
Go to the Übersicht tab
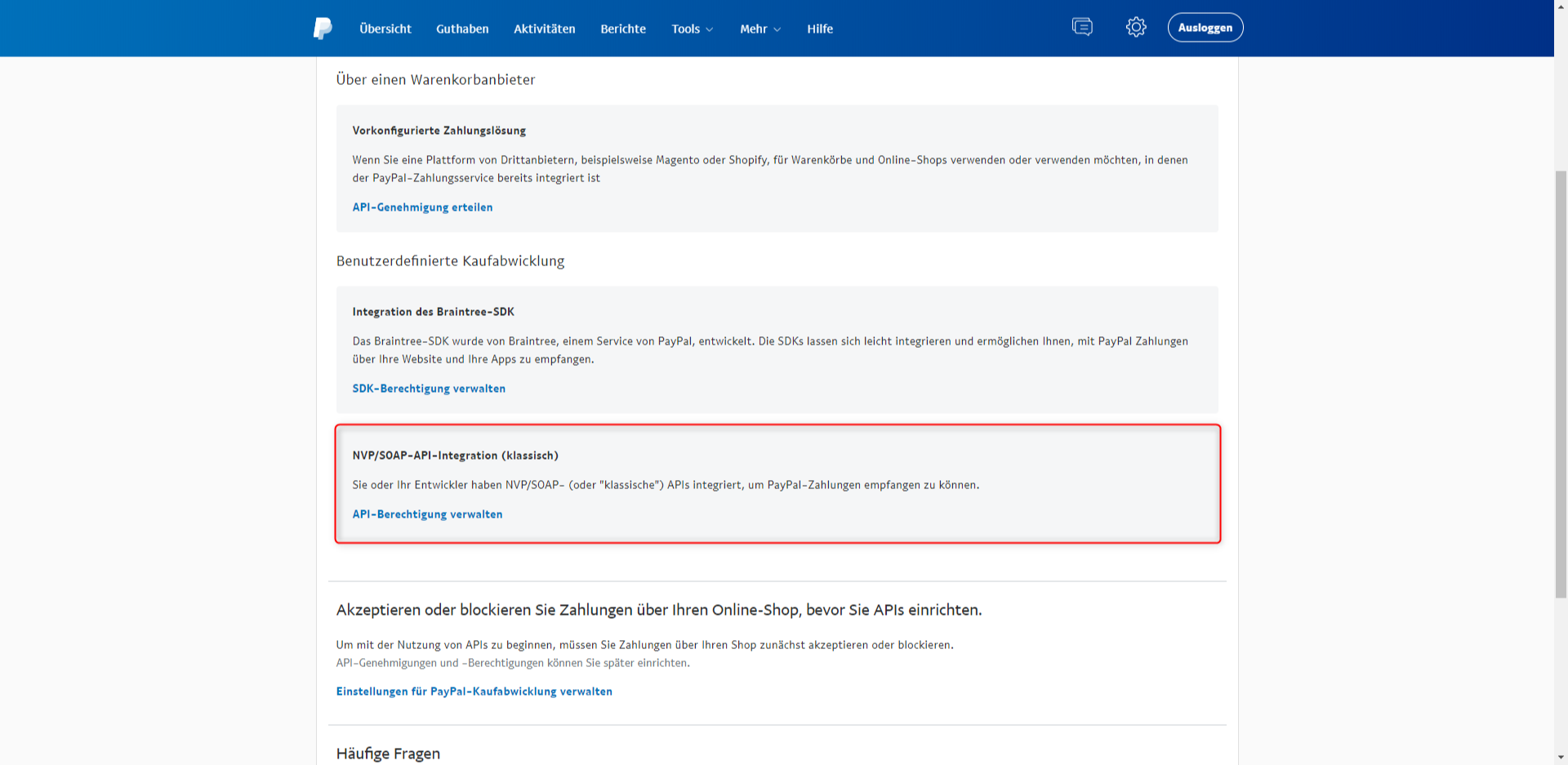pyautogui.click(x=385, y=29)
